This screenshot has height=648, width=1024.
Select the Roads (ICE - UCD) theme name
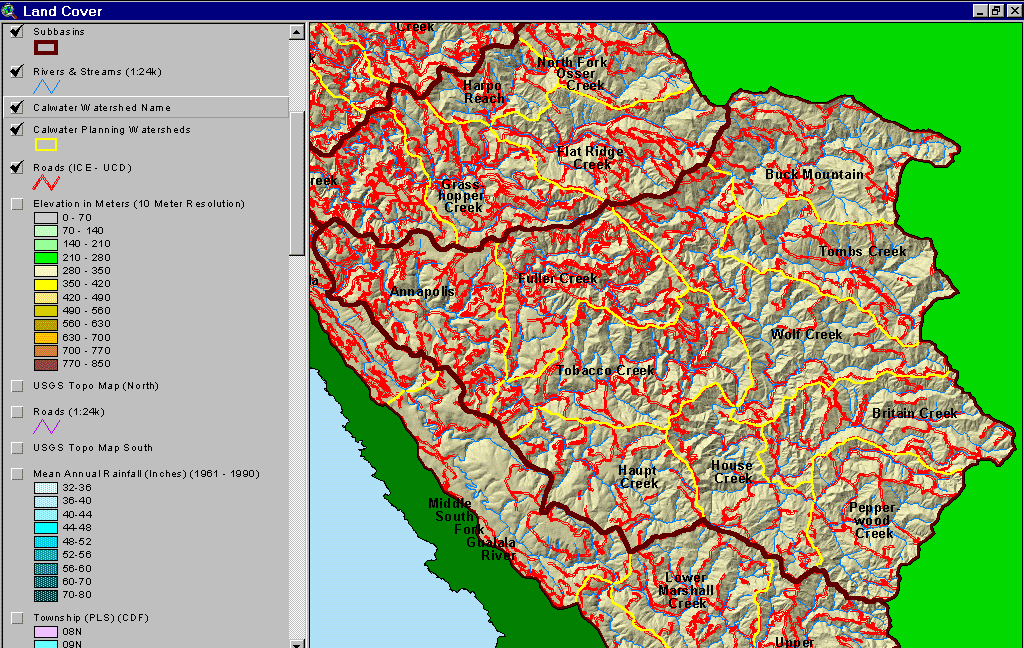[82, 168]
